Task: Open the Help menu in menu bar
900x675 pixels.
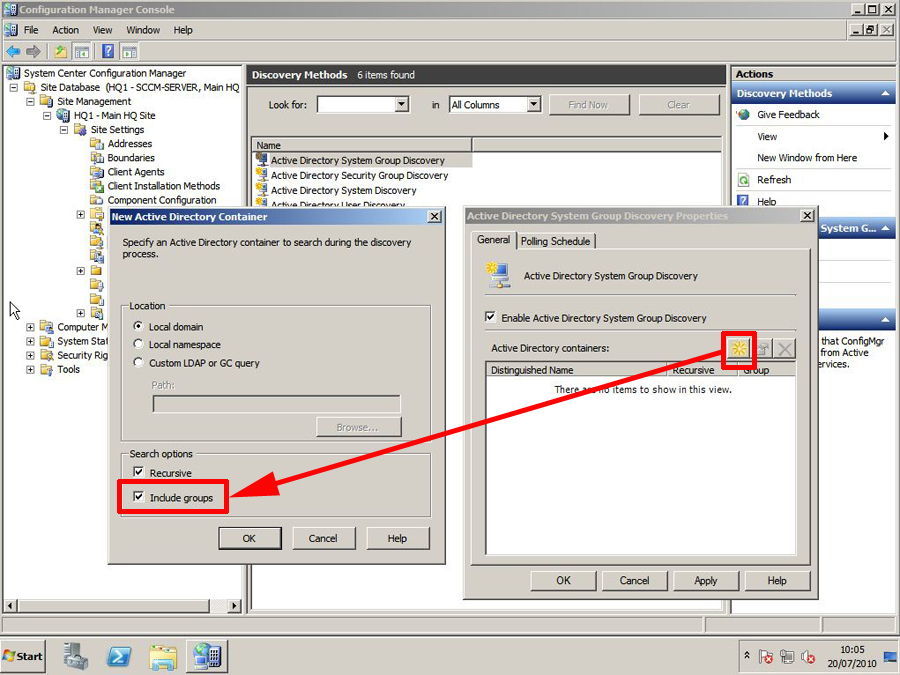Action: pyautogui.click(x=183, y=30)
